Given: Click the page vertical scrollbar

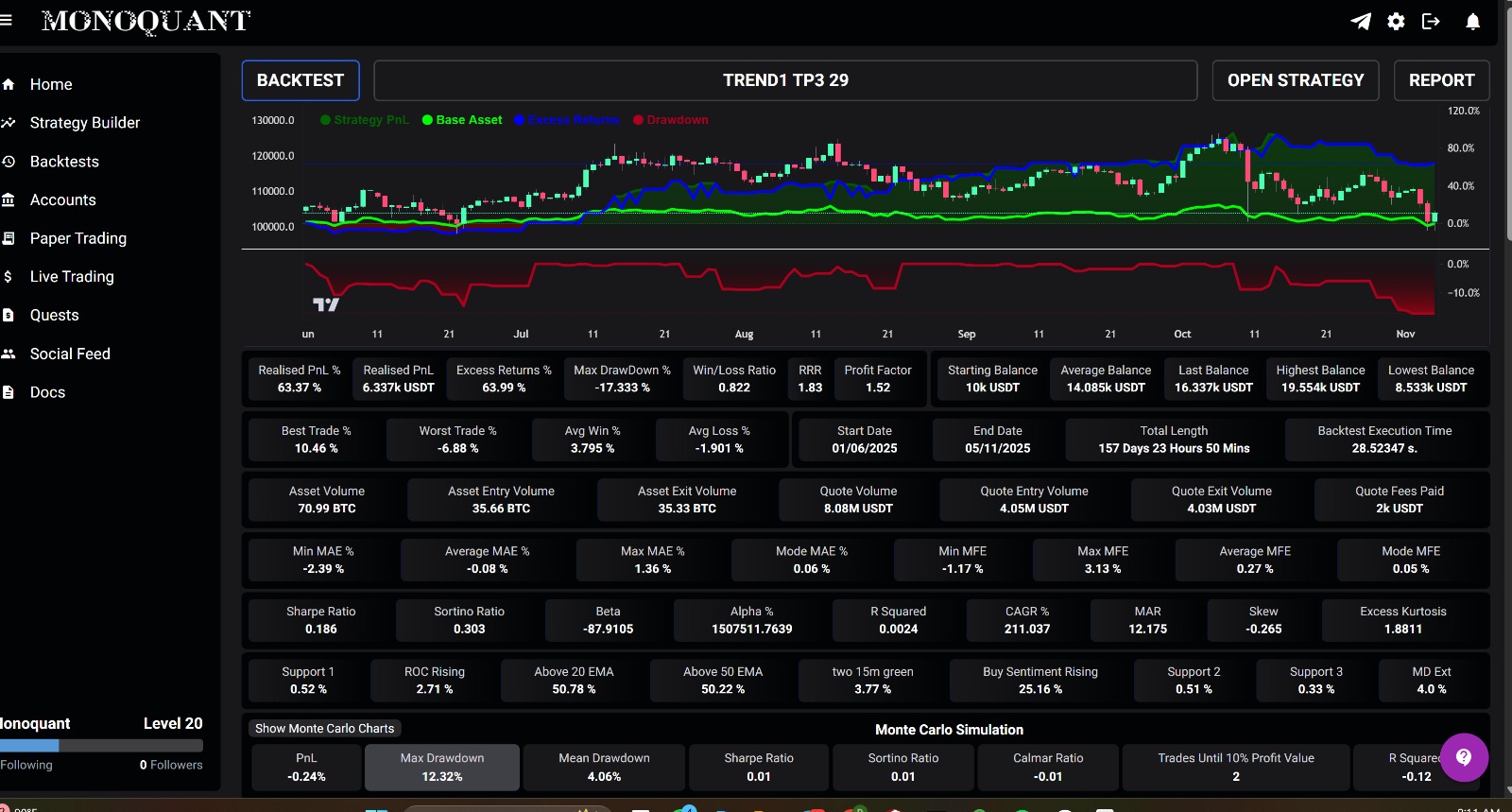Looking at the screenshot, I should [1508, 123].
